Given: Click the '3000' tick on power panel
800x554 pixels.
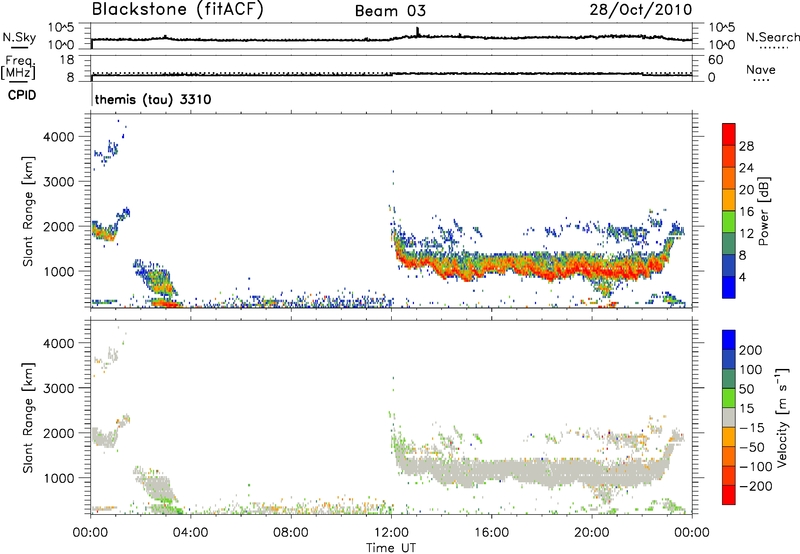Looking at the screenshot, I should click(59, 182).
